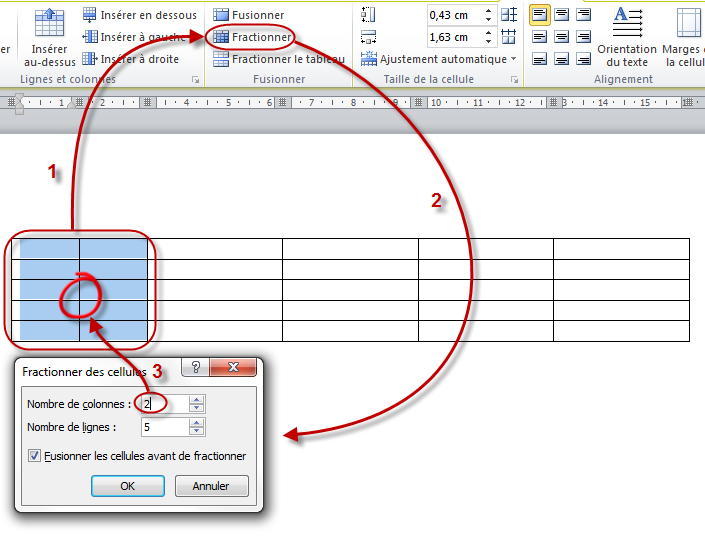Screen dimensions: 705x552
Task: Click the Insérer au-dessus button
Action: 49,38
